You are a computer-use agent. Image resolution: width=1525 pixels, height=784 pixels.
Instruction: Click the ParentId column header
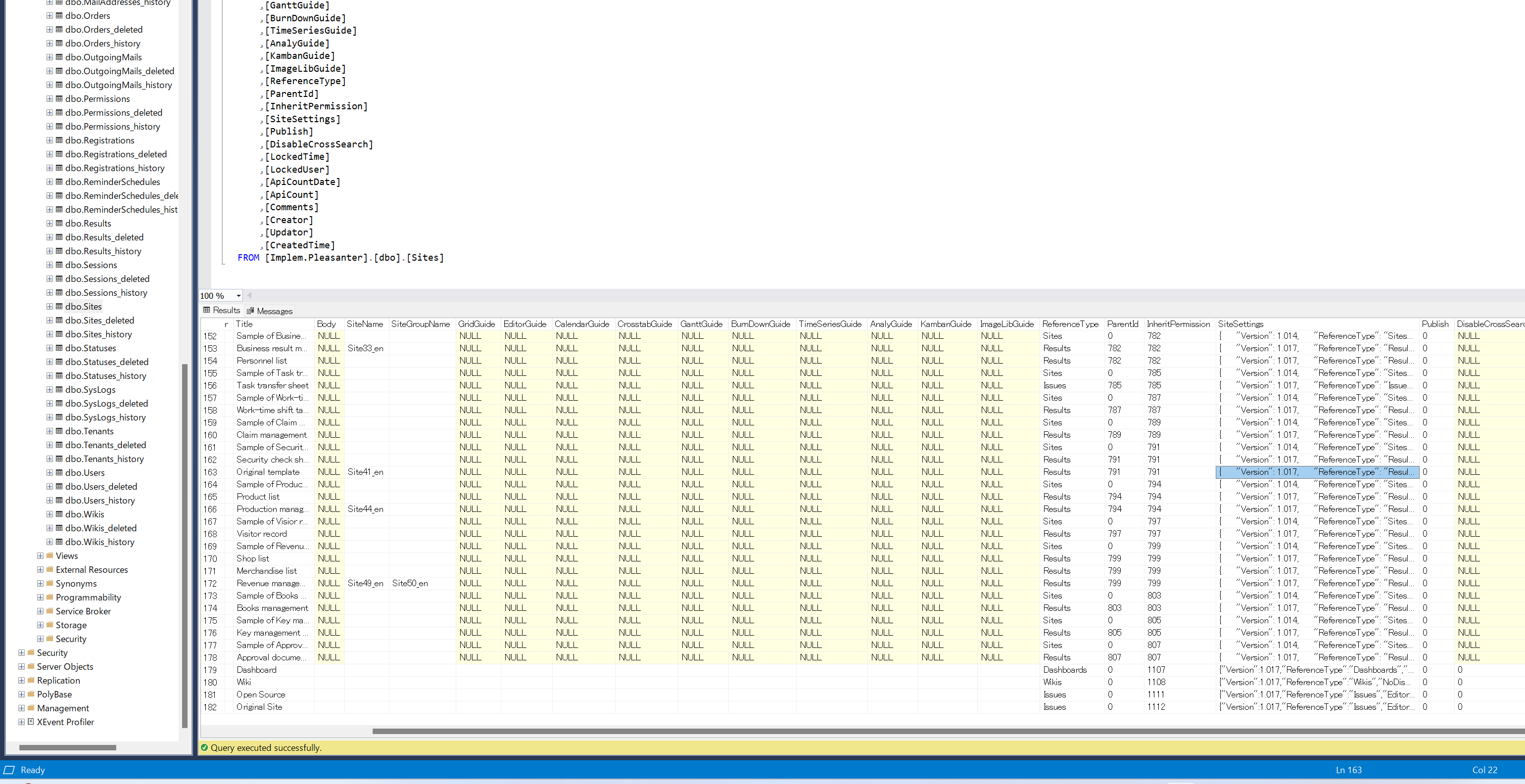(x=1124, y=323)
